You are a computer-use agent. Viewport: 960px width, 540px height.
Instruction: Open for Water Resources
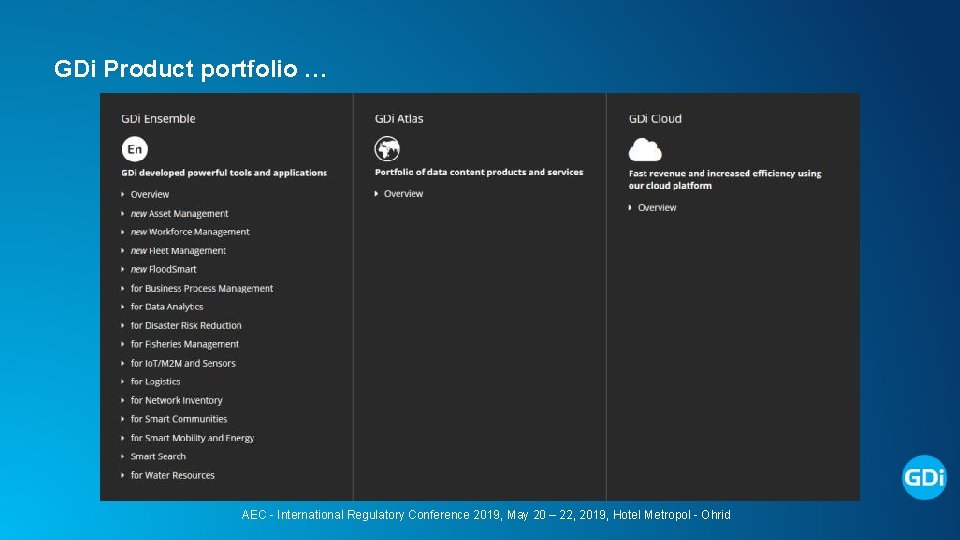tap(173, 475)
